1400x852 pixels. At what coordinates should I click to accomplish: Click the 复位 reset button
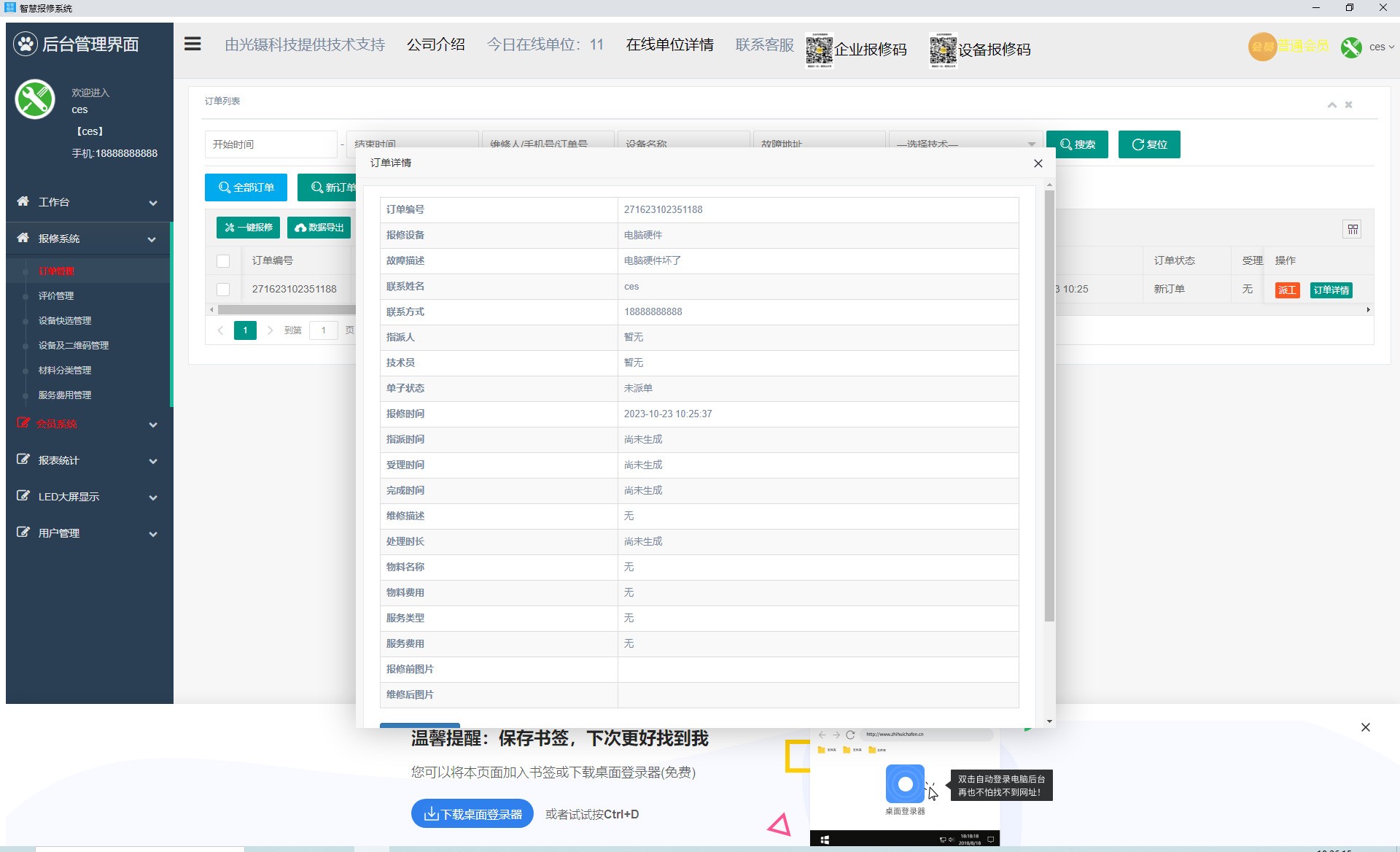1148,144
